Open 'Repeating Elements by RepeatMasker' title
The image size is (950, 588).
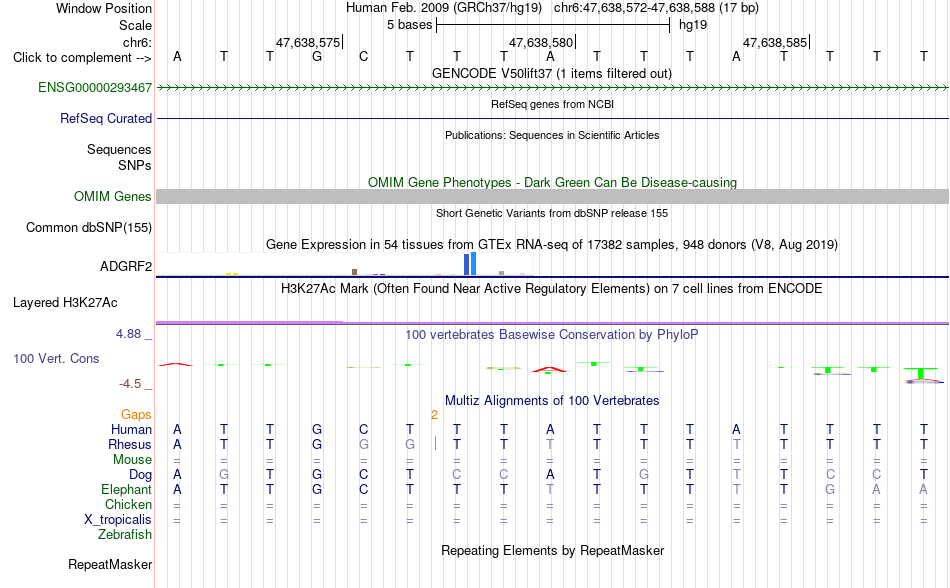pyautogui.click(x=552, y=550)
